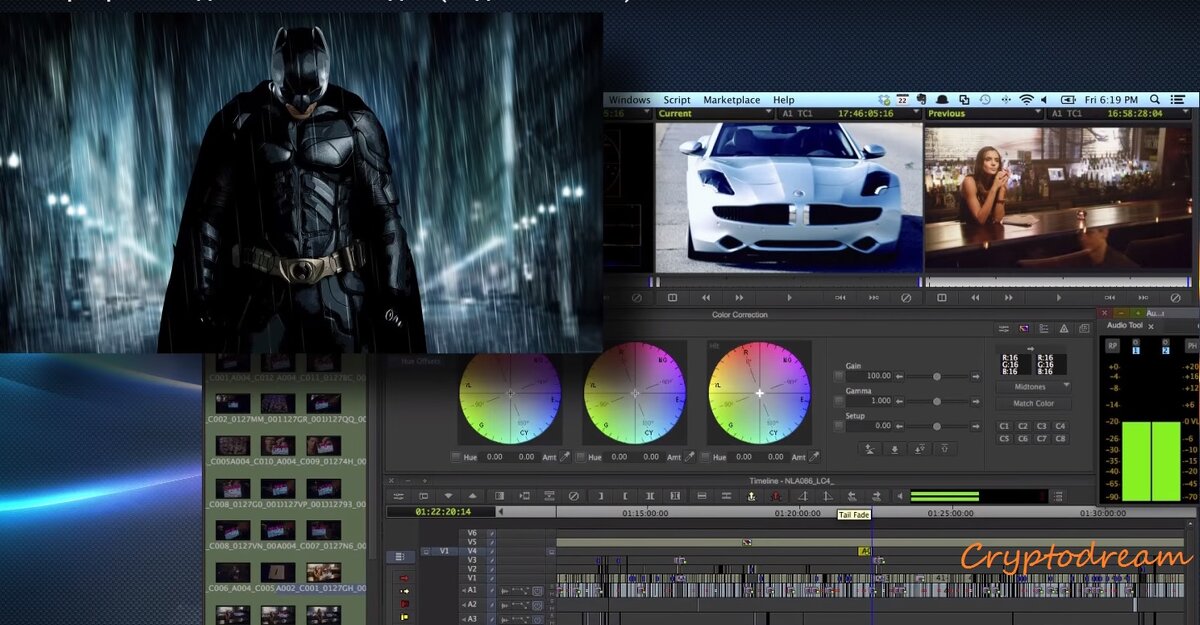This screenshot has width=1200, height=625.
Task: Click Remove Effect icon under Current monitor
Action: [x=906, y=297]
